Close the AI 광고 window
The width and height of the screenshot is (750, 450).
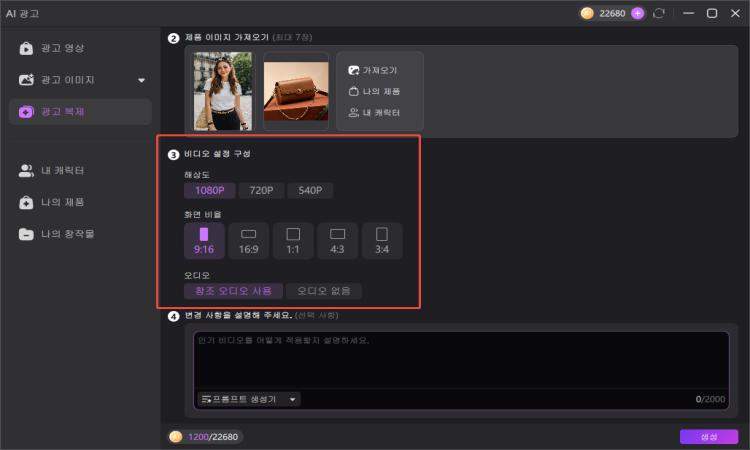click(736, 13)
